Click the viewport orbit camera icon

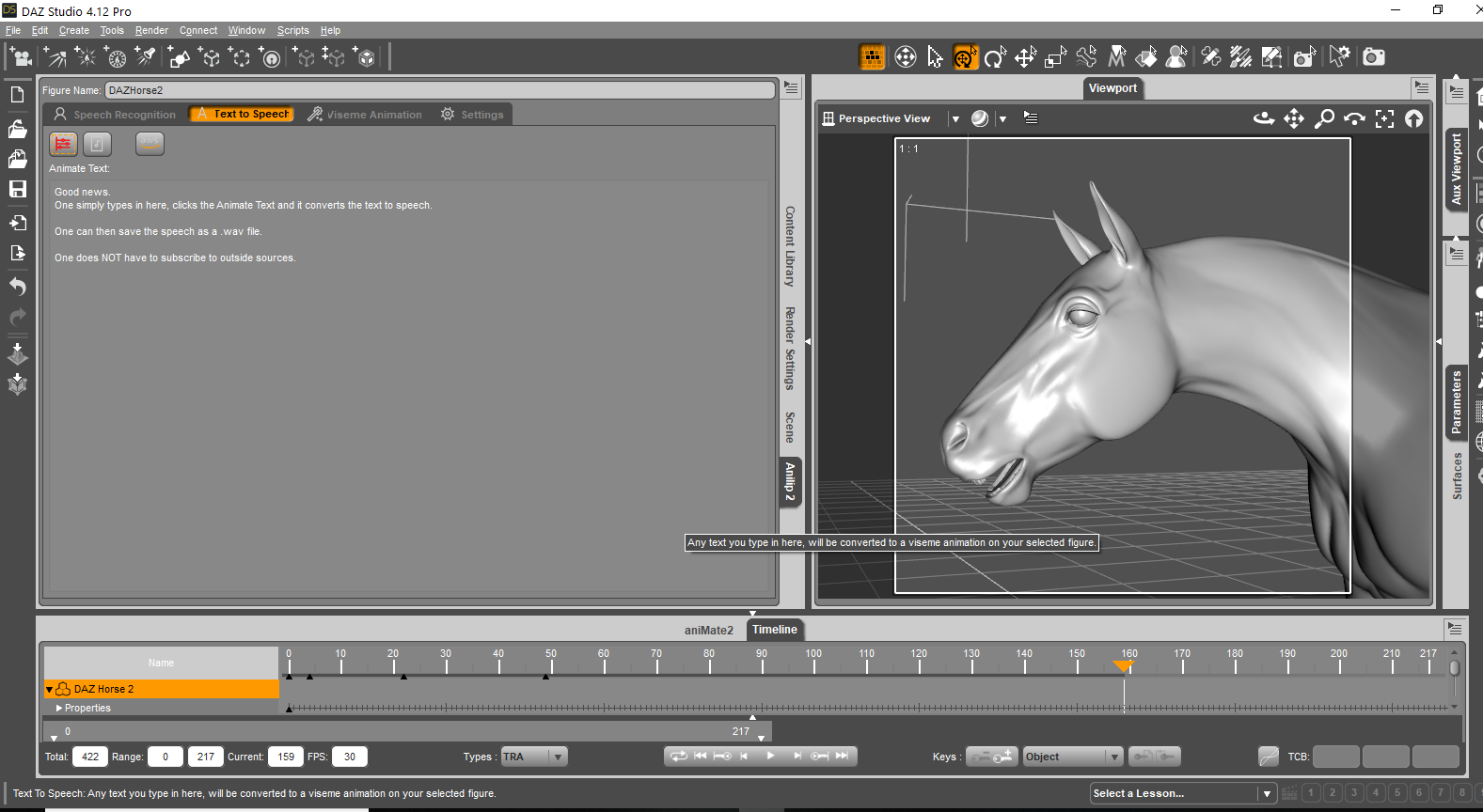(1264, 118)
